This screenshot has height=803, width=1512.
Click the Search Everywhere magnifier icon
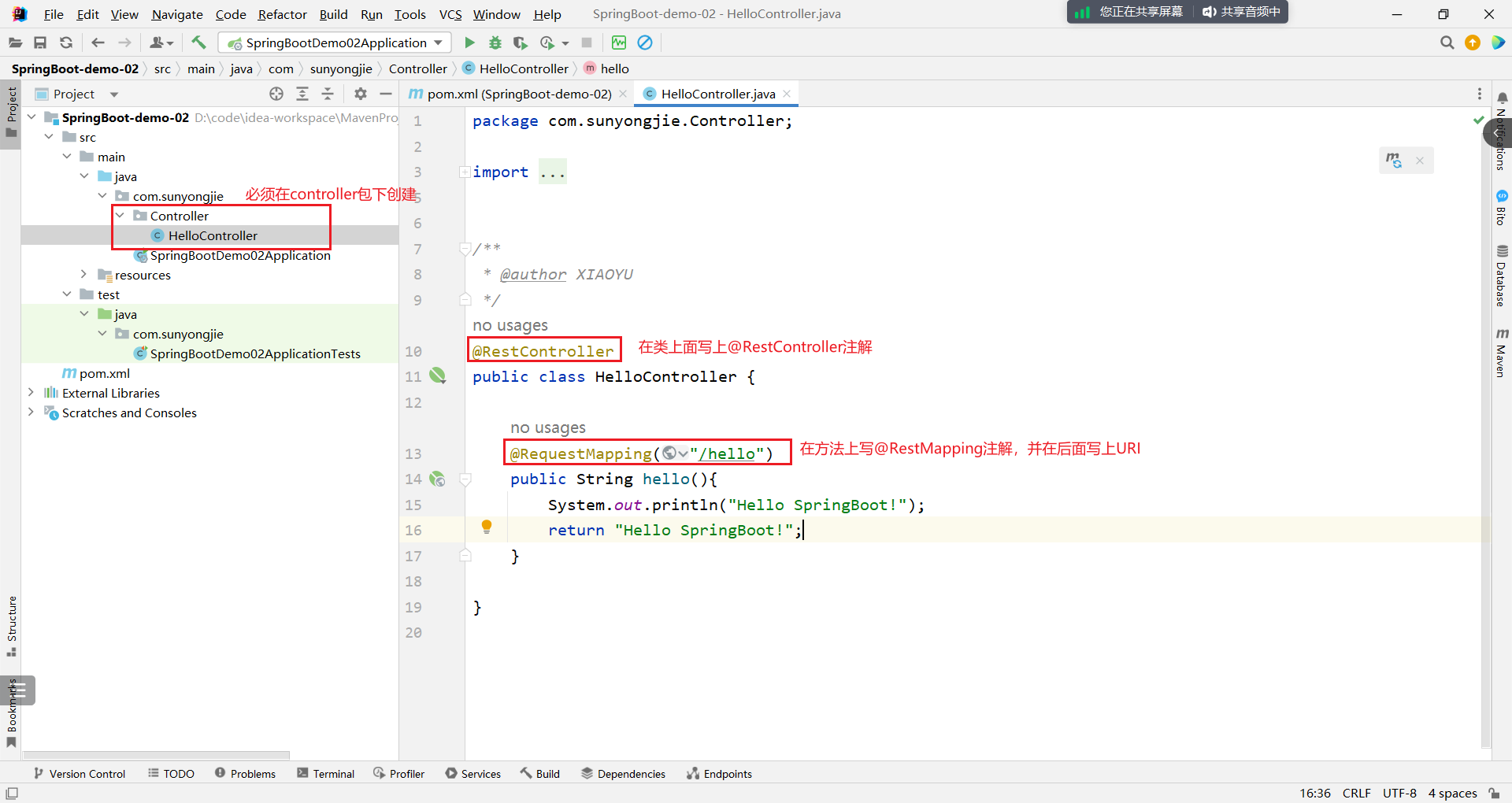[1447, 43]
